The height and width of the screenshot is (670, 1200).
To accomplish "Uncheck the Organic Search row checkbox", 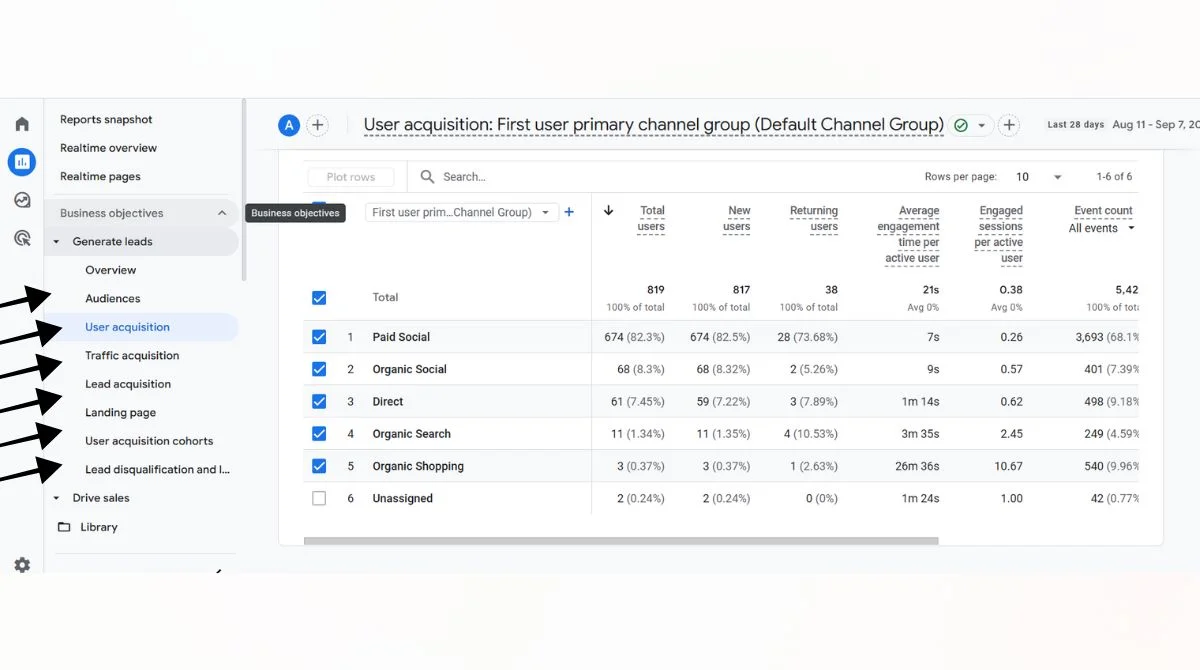I will [x=319, y=434].
